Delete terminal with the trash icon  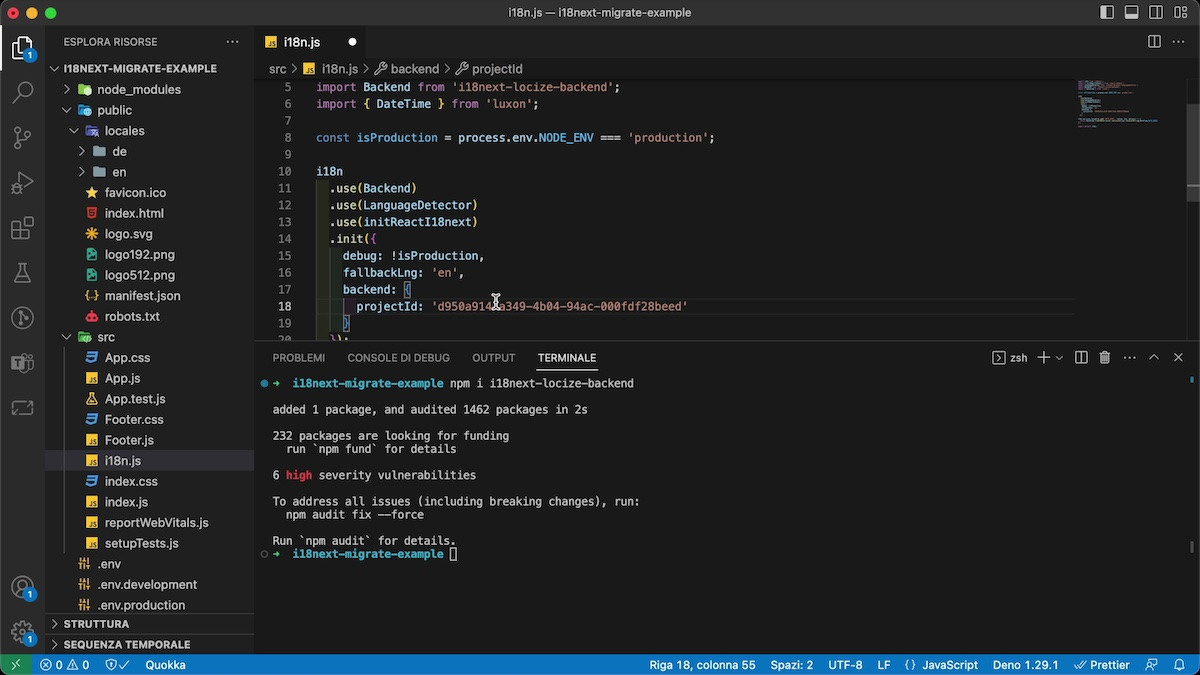1105,357
